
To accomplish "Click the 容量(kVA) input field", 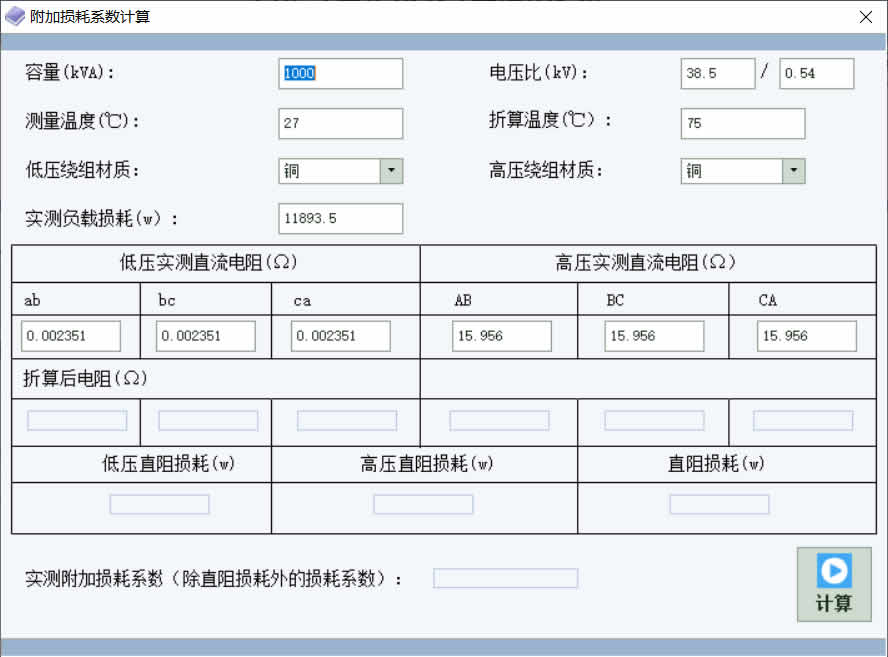I will pos(340,73).
